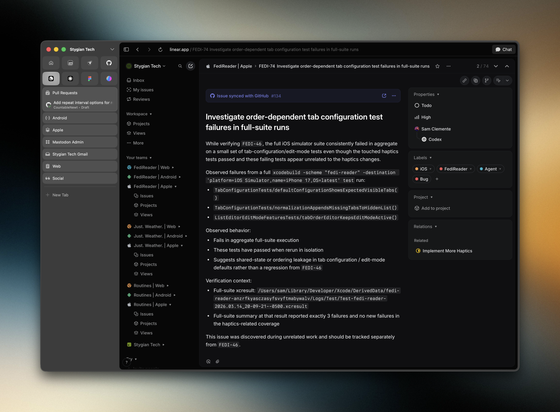Add a label with plus button

[437, 179]
